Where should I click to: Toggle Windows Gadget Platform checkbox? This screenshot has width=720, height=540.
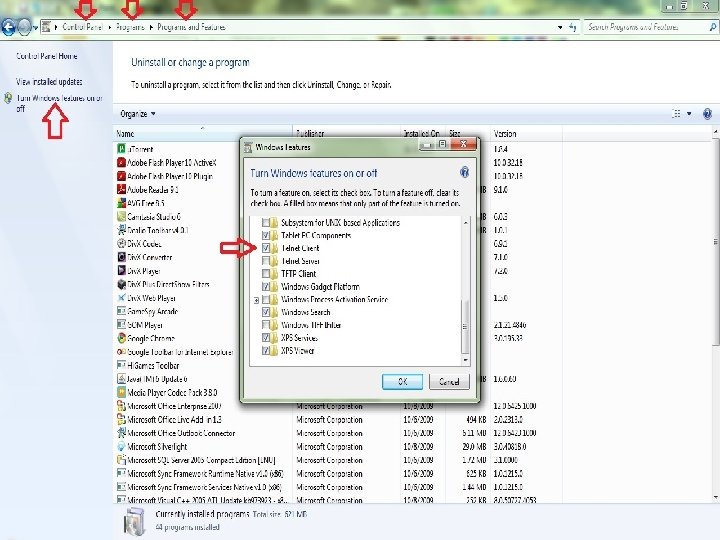[265, 287]
